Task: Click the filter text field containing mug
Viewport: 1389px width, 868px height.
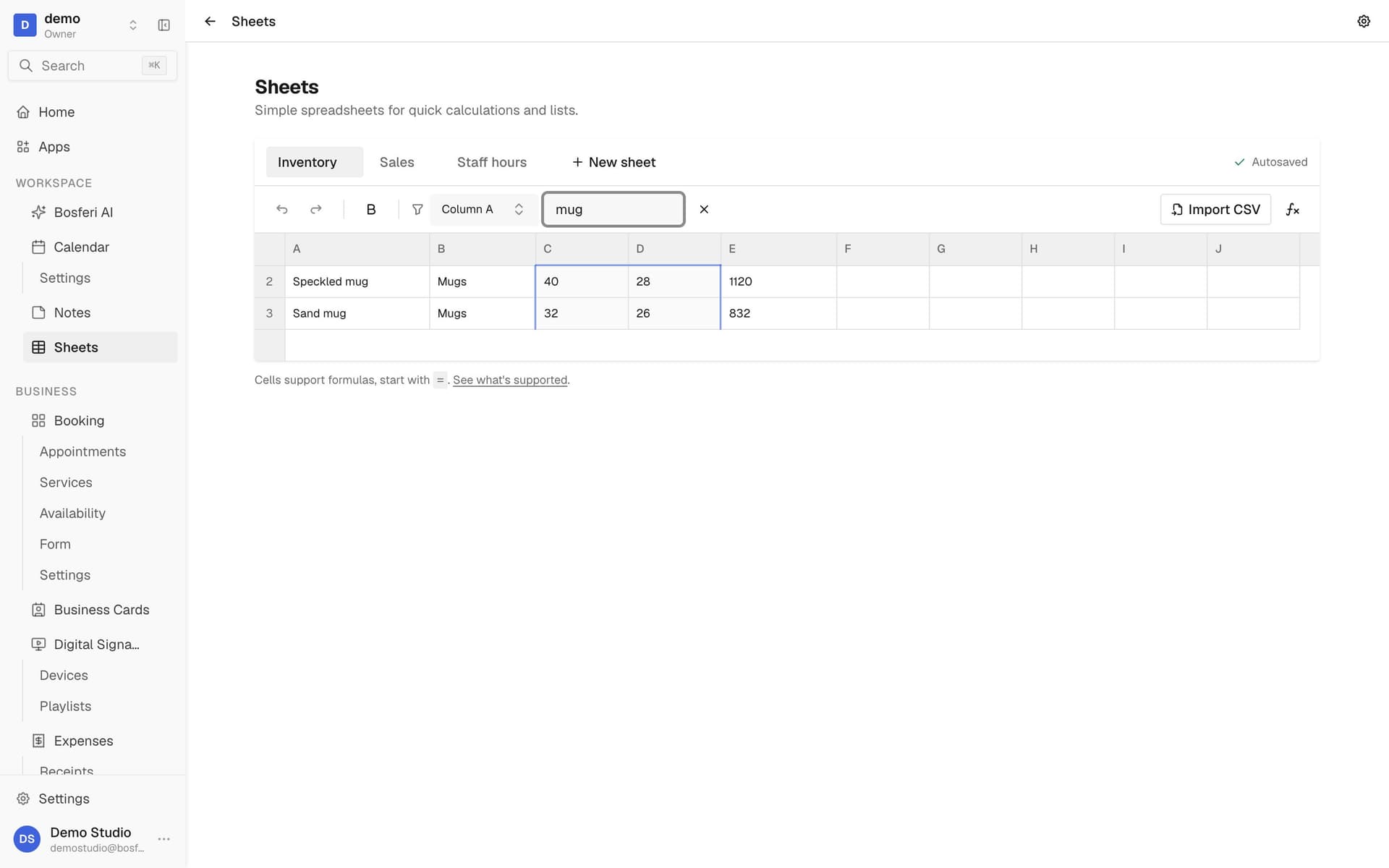Action: (x=613, y=209)
